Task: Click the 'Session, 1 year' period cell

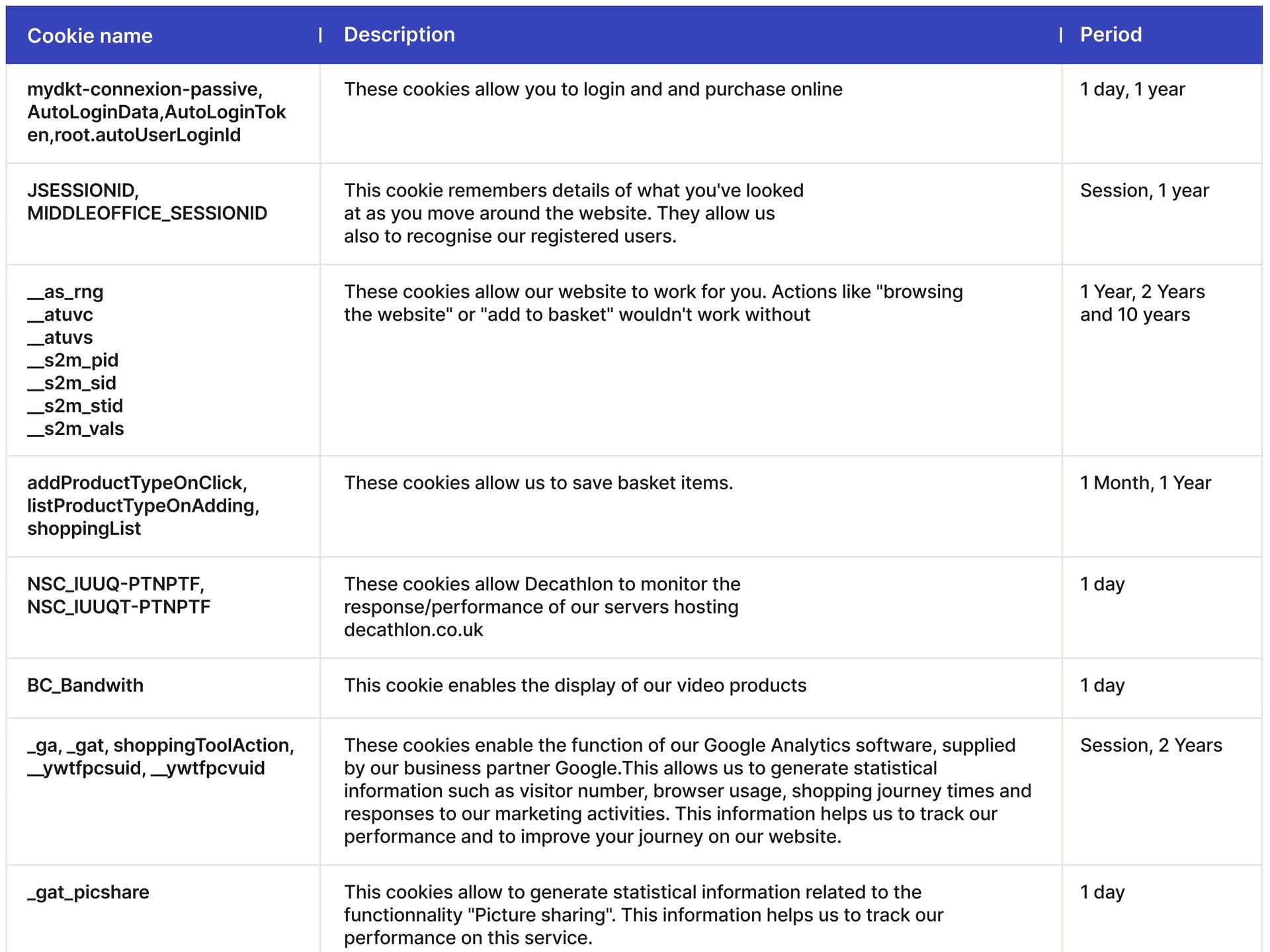Action: 1144,190
